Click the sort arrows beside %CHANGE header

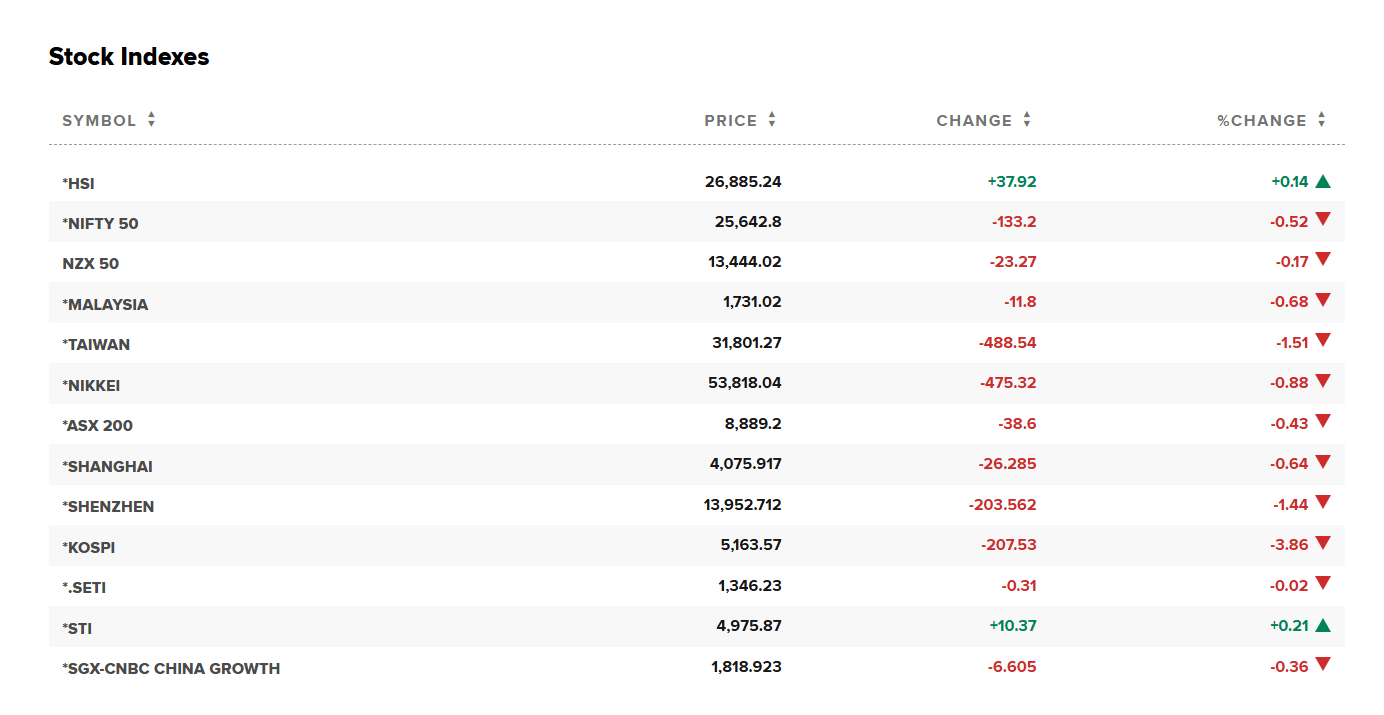tap(1321, 120)
